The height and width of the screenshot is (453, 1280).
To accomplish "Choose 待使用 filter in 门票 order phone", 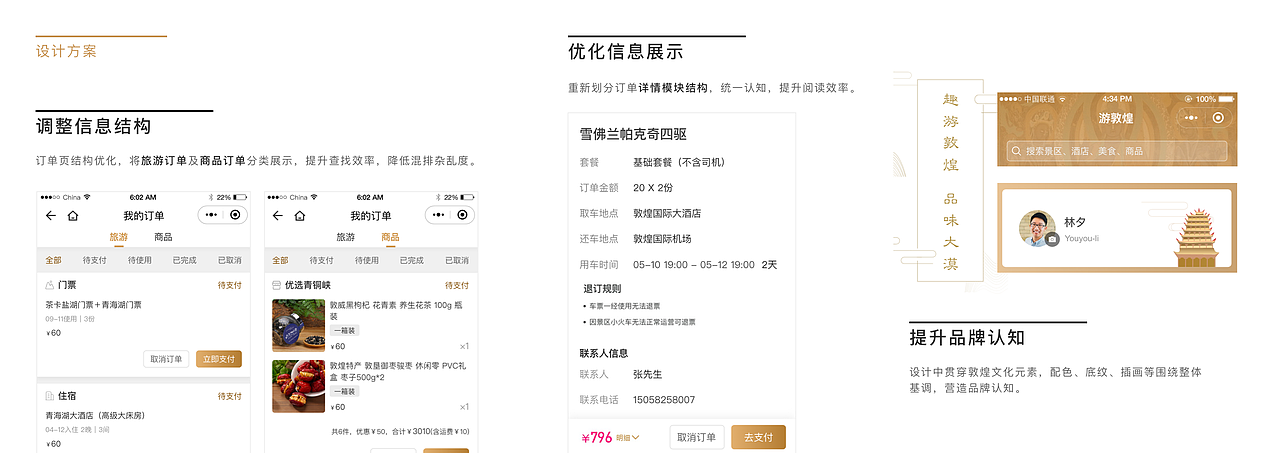I will [x=140, y=260].
